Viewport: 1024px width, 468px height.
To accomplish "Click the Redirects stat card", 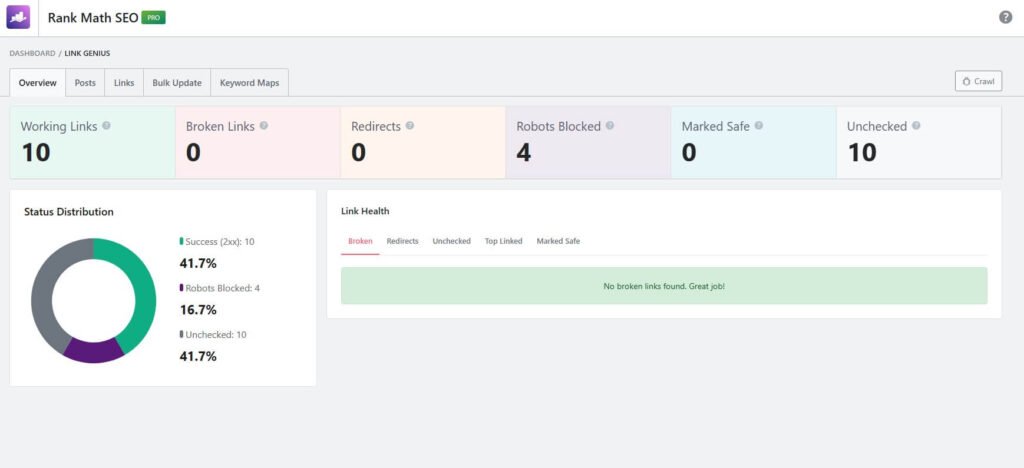I will click(423, 143).
